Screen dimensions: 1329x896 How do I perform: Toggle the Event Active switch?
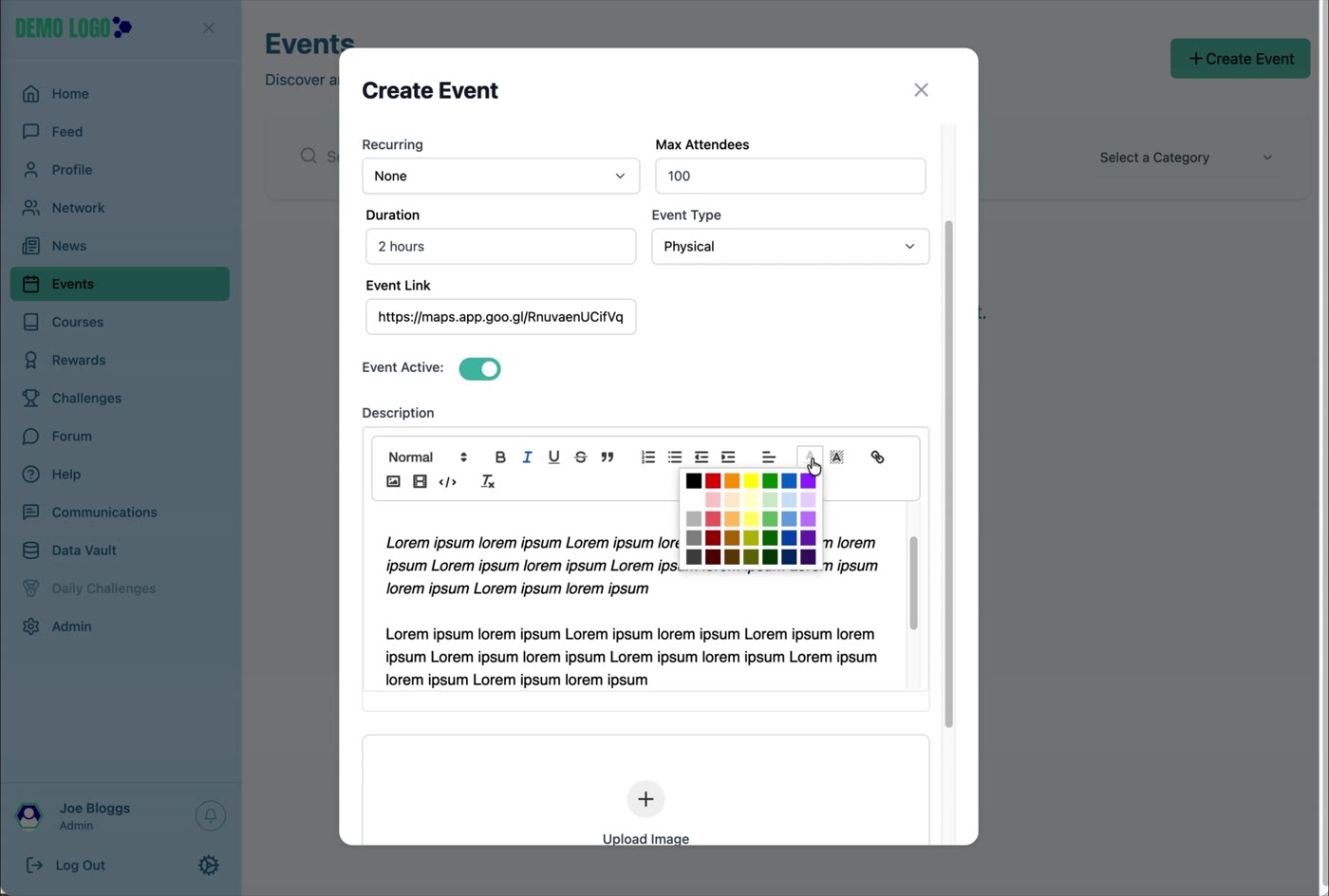click(479, 368)
